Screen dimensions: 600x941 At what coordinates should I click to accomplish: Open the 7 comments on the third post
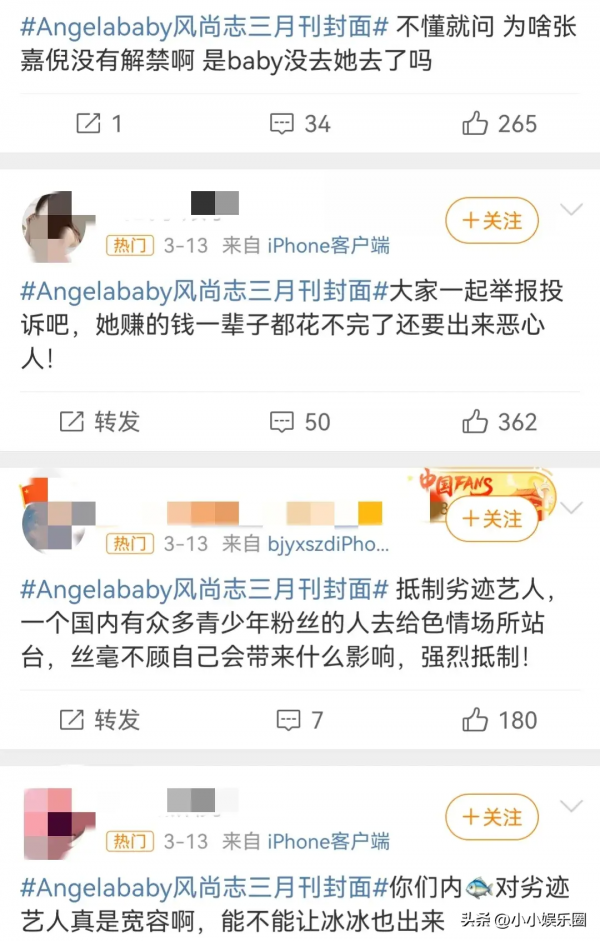click(x=299, y=720)
